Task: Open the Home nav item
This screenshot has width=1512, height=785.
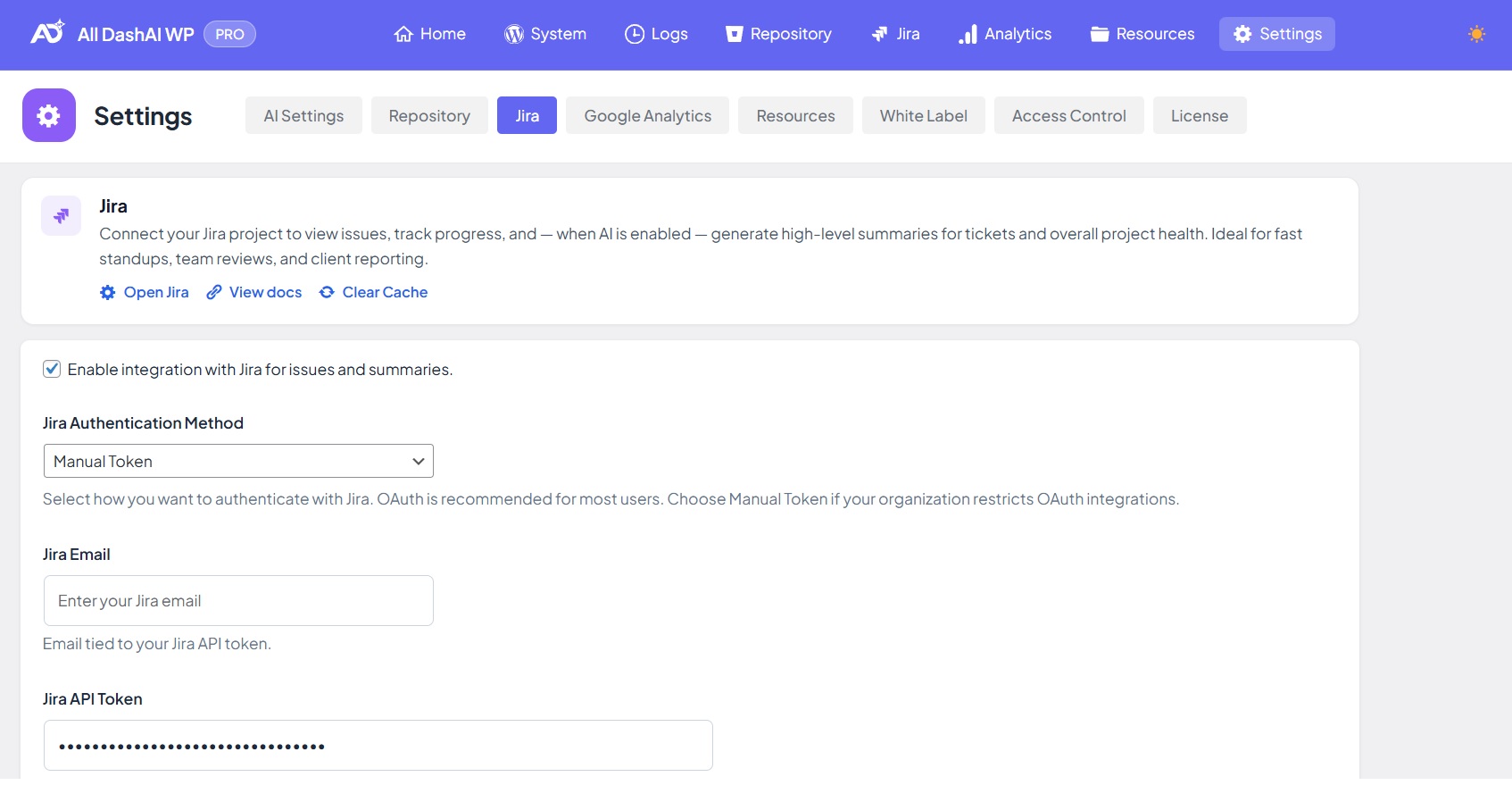Action: click(429, 34)
